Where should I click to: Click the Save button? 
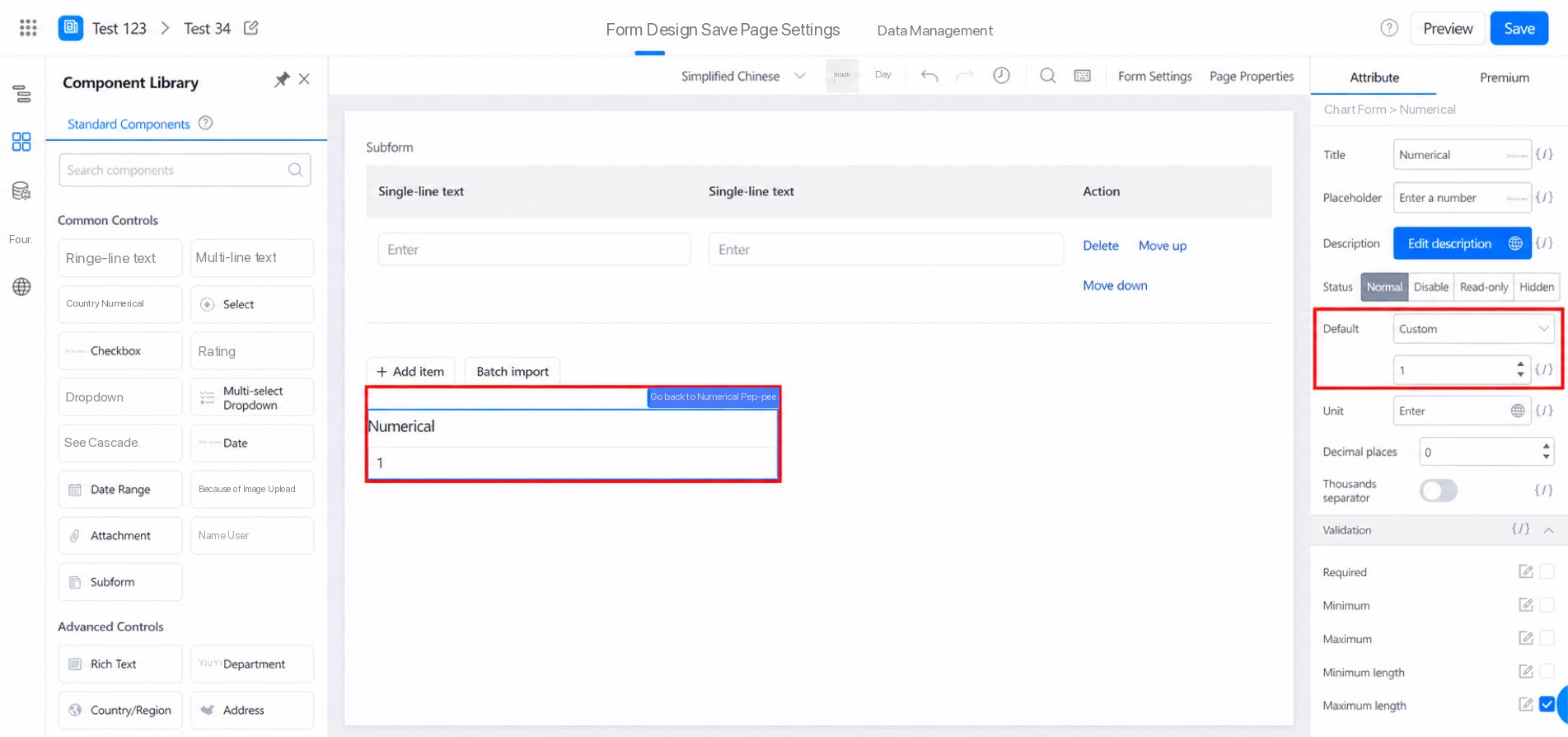1519,29
